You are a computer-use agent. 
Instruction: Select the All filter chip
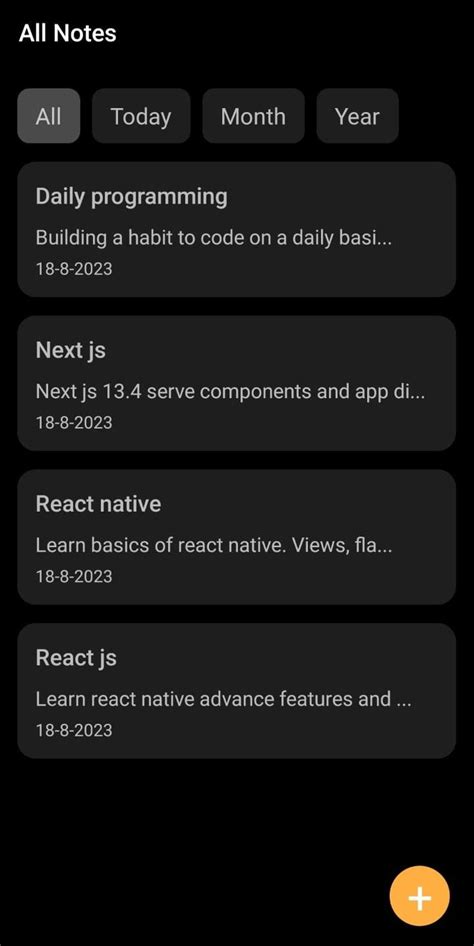pos(48,116)
